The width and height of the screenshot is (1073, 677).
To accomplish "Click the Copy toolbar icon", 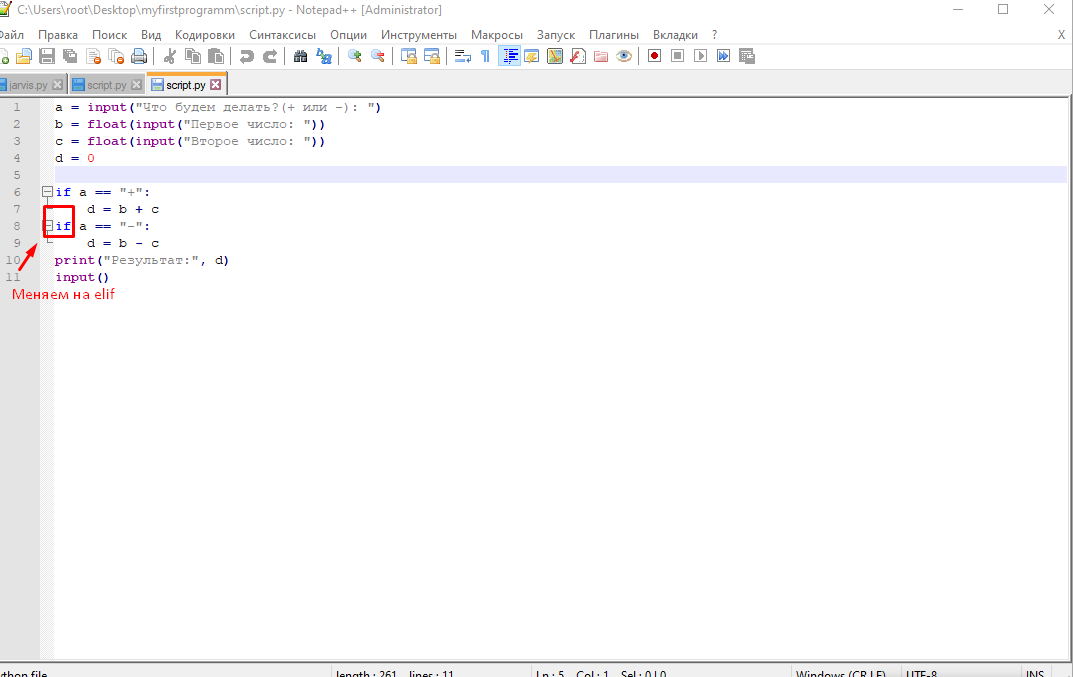I will click(193, 56).
